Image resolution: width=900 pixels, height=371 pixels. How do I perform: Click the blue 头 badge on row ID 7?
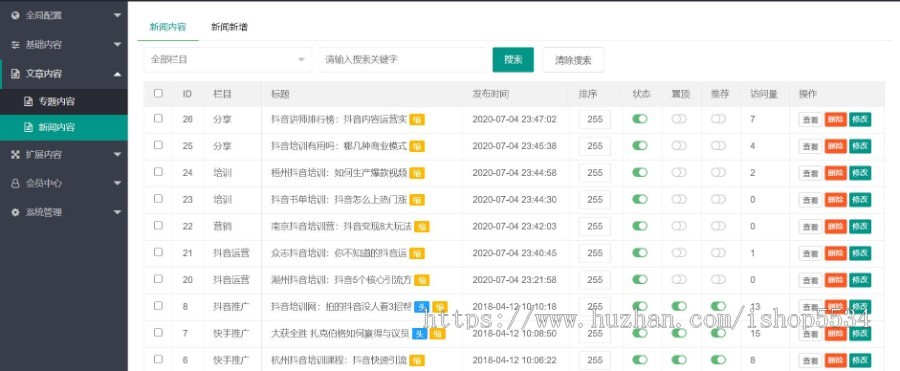coord(420,334)
